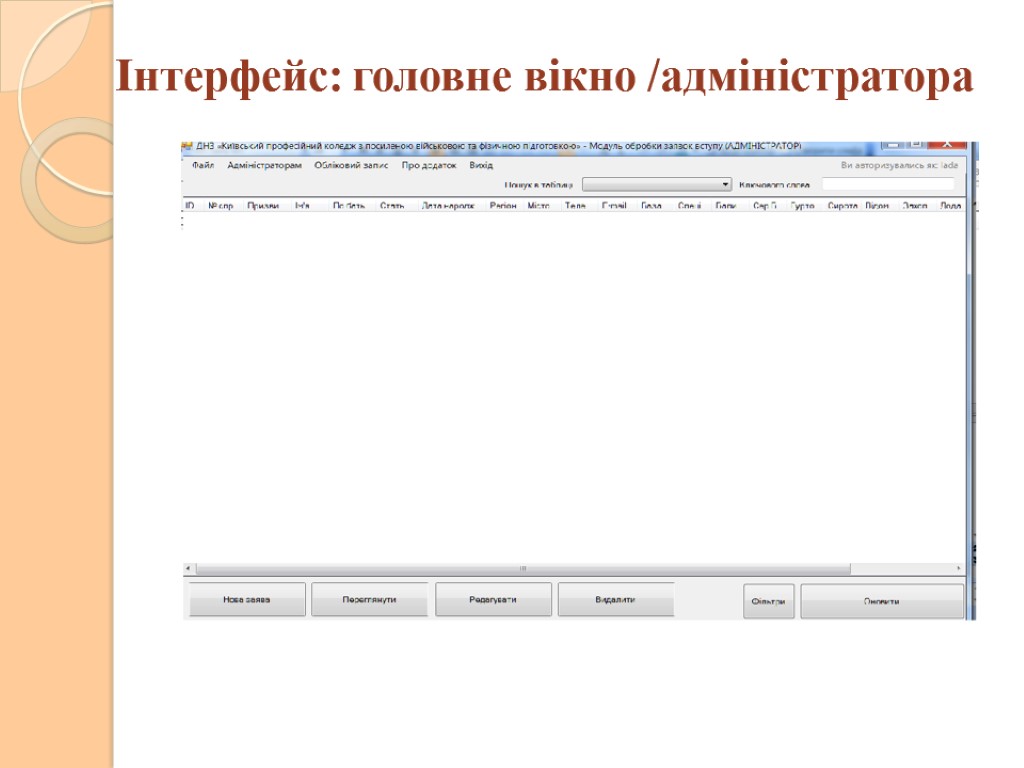1024x768 pixels.
Task: Focus the keyword search input field
Action: pyautogui.click(x=888, y=185)
